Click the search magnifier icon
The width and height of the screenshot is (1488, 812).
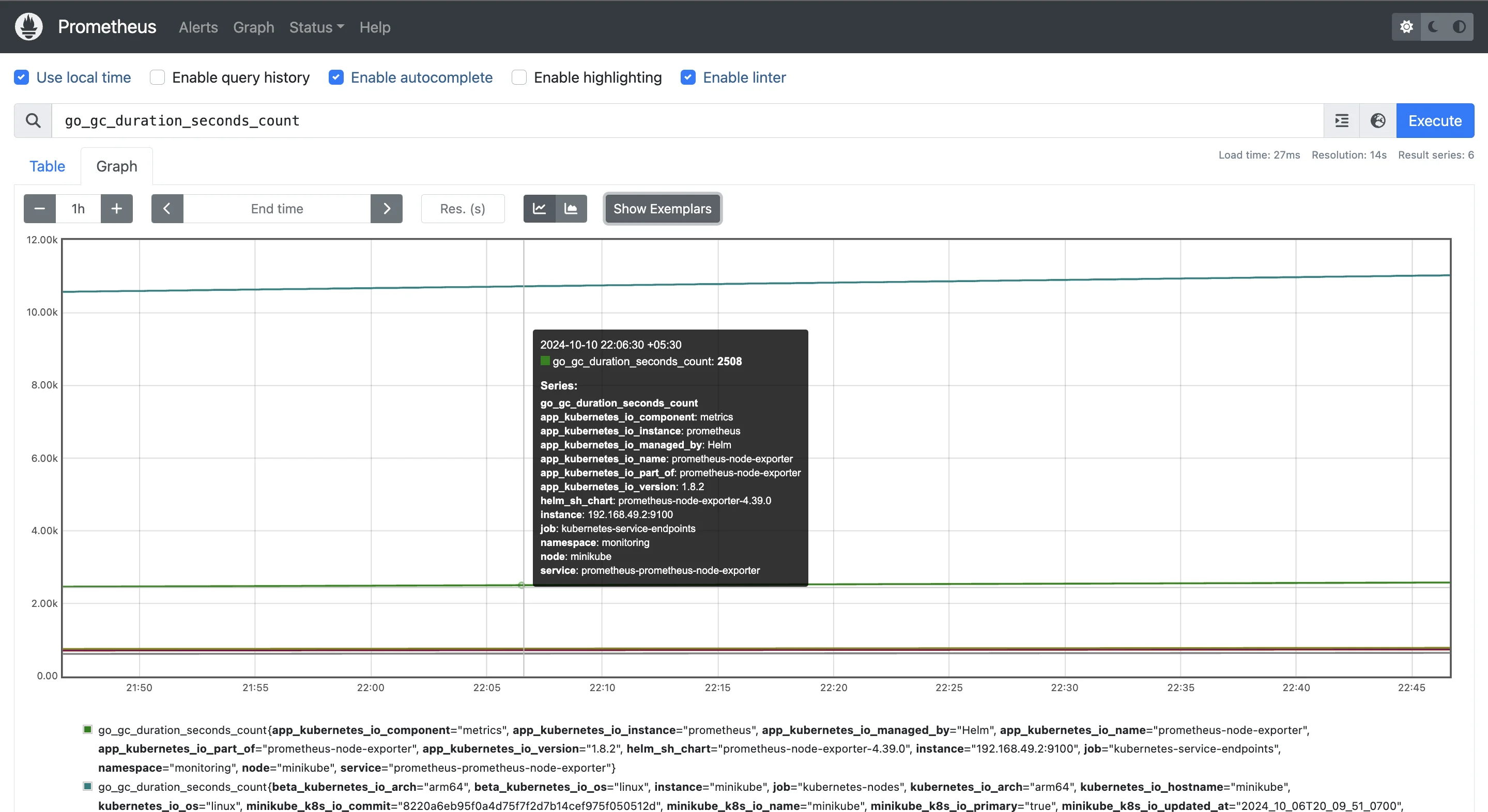(33, 121)
